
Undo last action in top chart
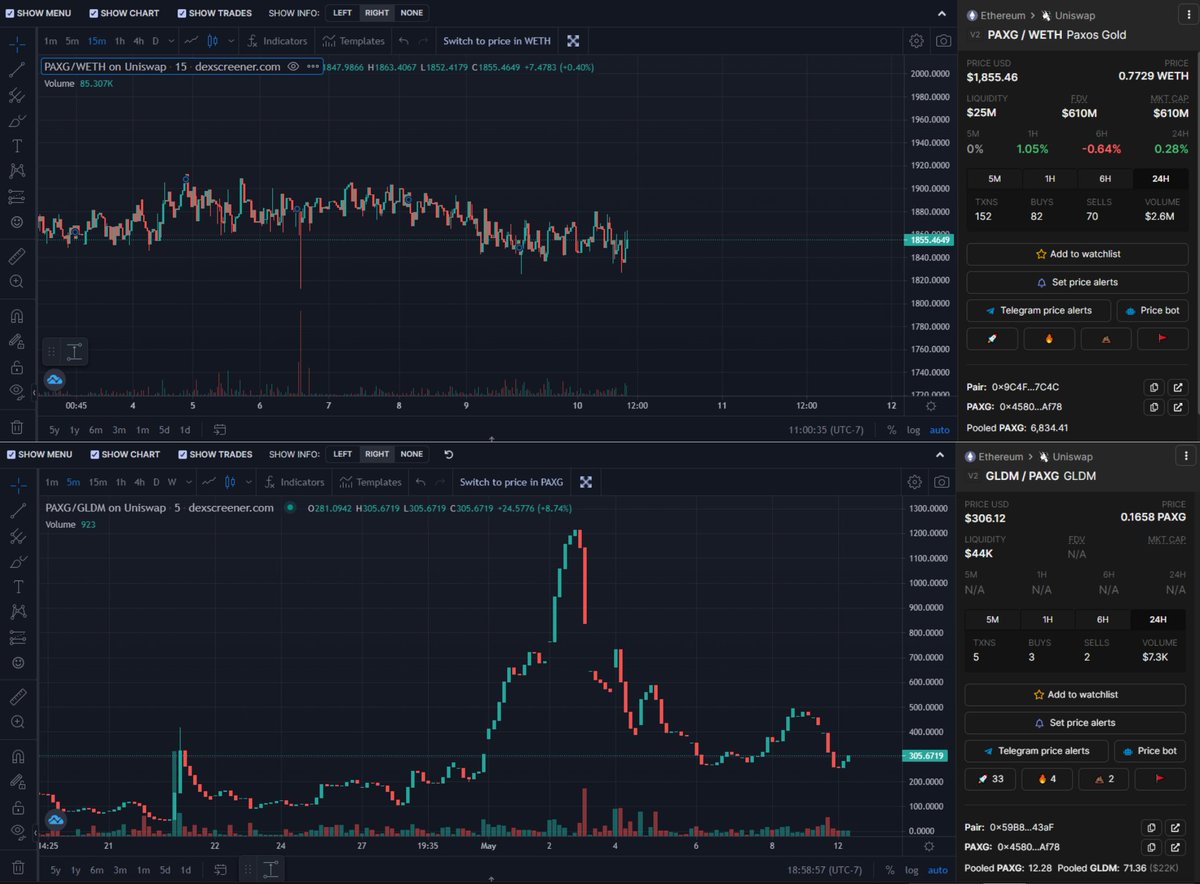point(403,41)
